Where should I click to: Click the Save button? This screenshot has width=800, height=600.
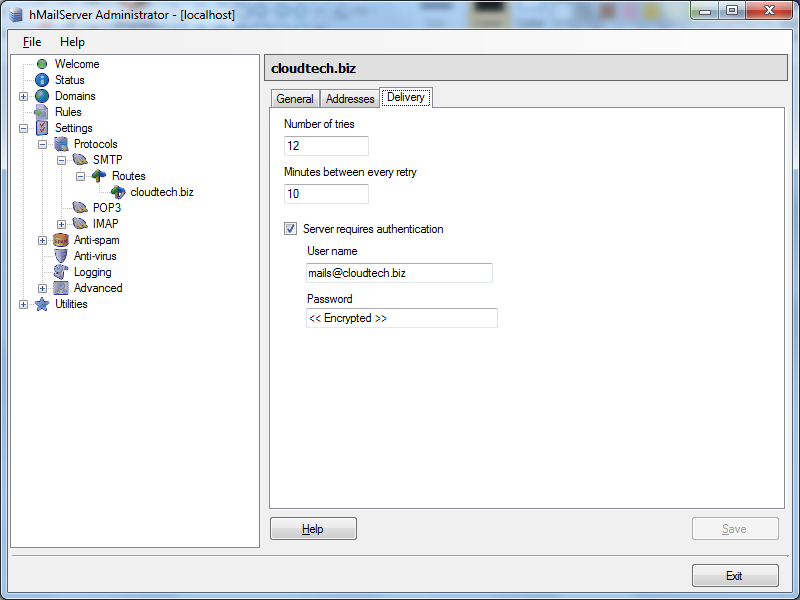click(735, 529)
